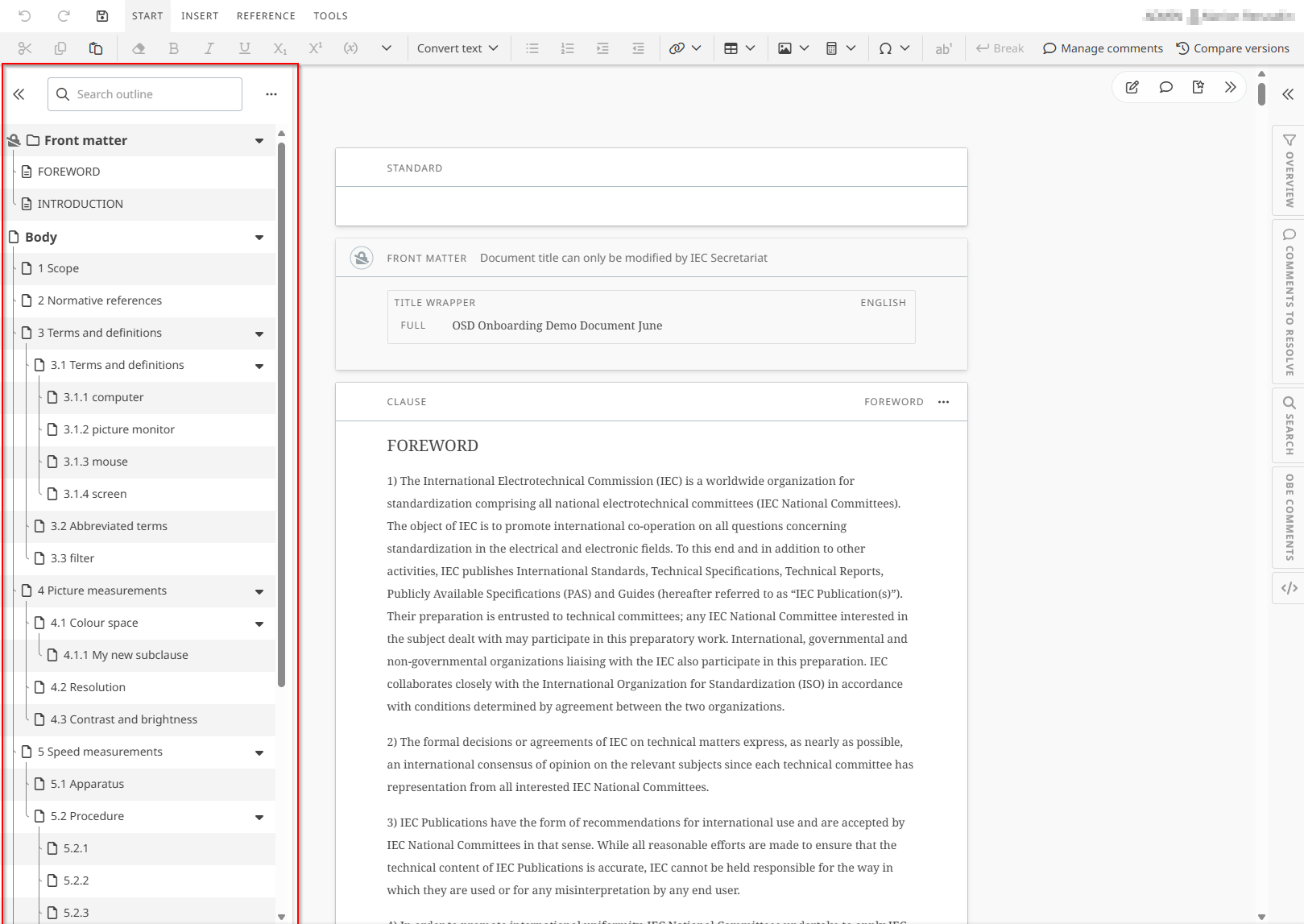Click the numbered list icon
The image size is (1304, 924).
(567, 48)
